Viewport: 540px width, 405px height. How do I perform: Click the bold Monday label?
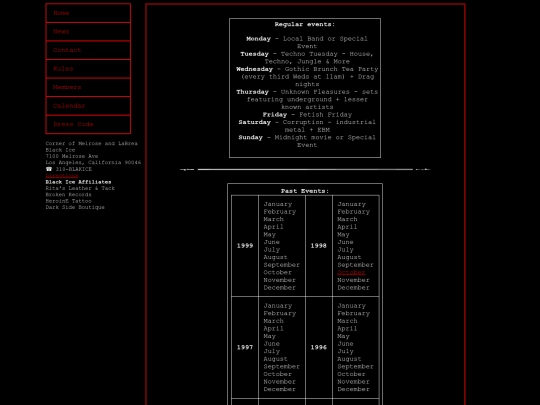(x=258, y=39)
